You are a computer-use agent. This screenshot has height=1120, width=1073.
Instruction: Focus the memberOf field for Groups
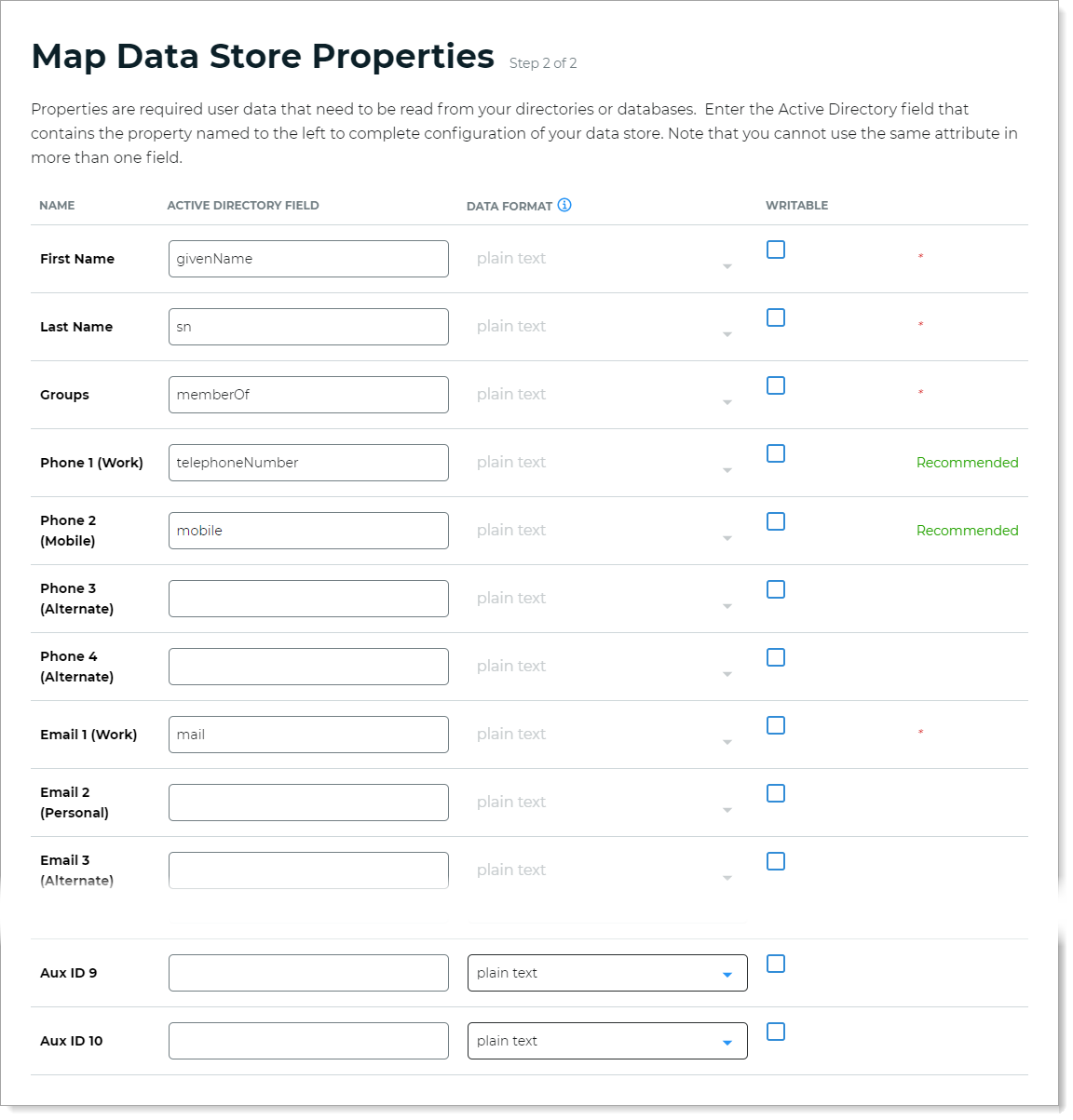pos(308,395)
